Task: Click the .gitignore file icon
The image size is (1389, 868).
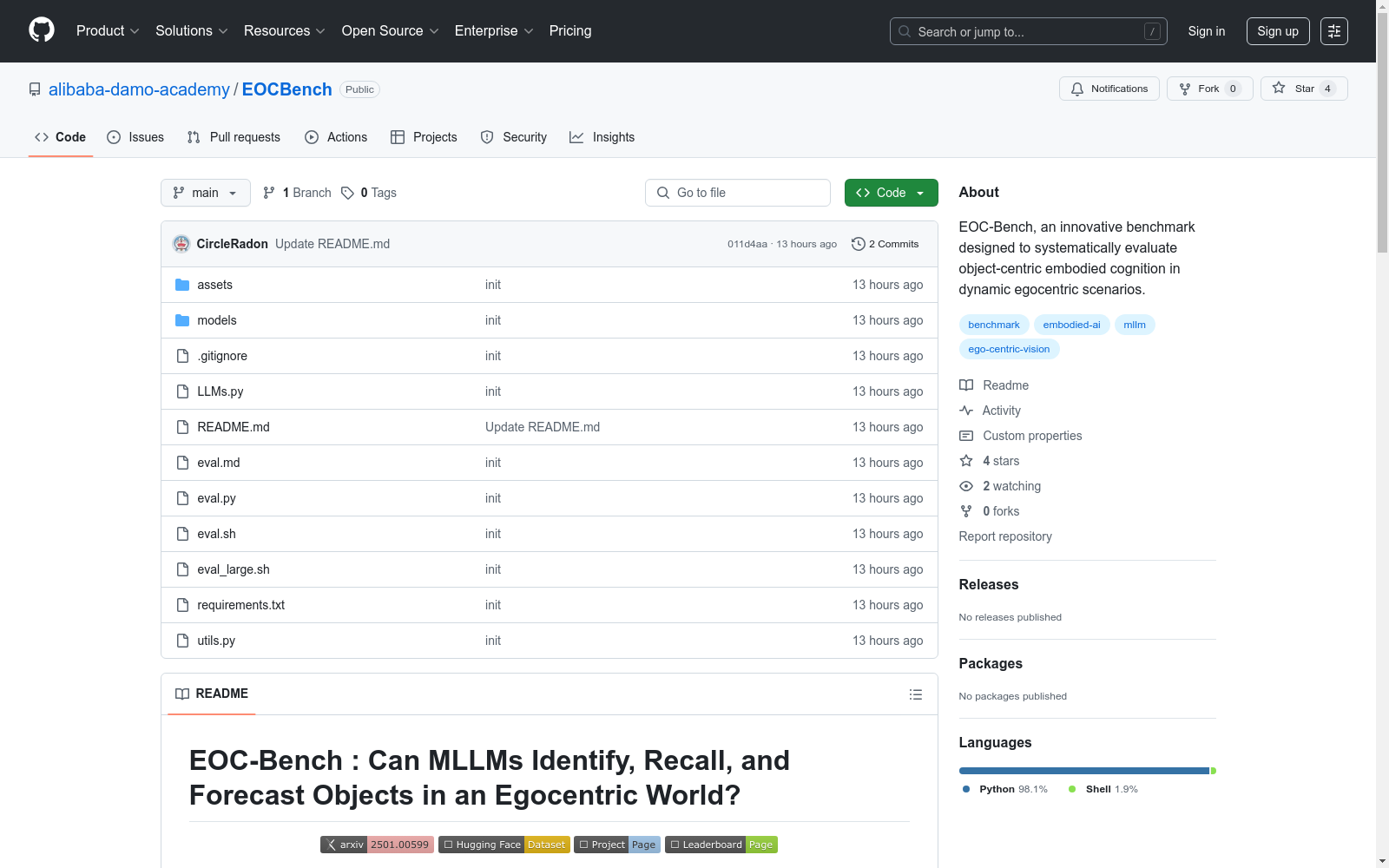Action: pos(182,356)
